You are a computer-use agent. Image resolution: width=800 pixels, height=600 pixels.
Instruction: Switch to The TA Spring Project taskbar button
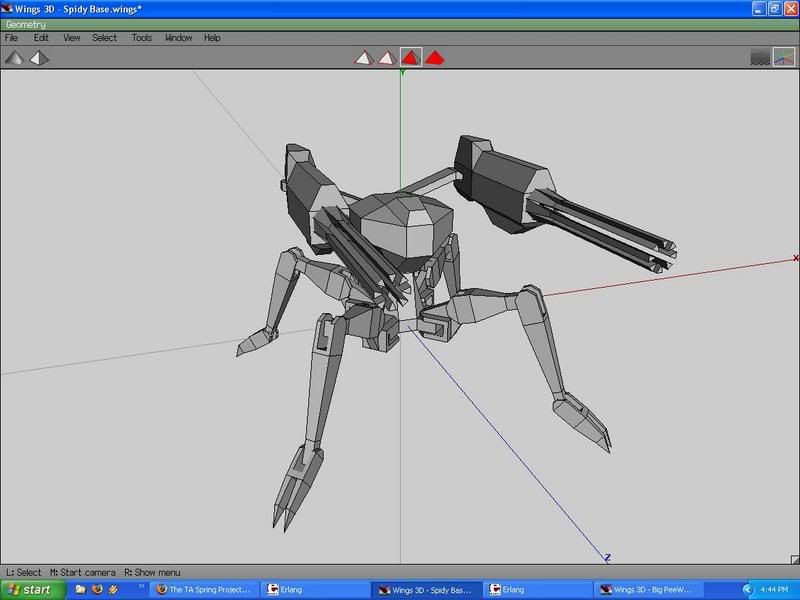tap(205, 590)
